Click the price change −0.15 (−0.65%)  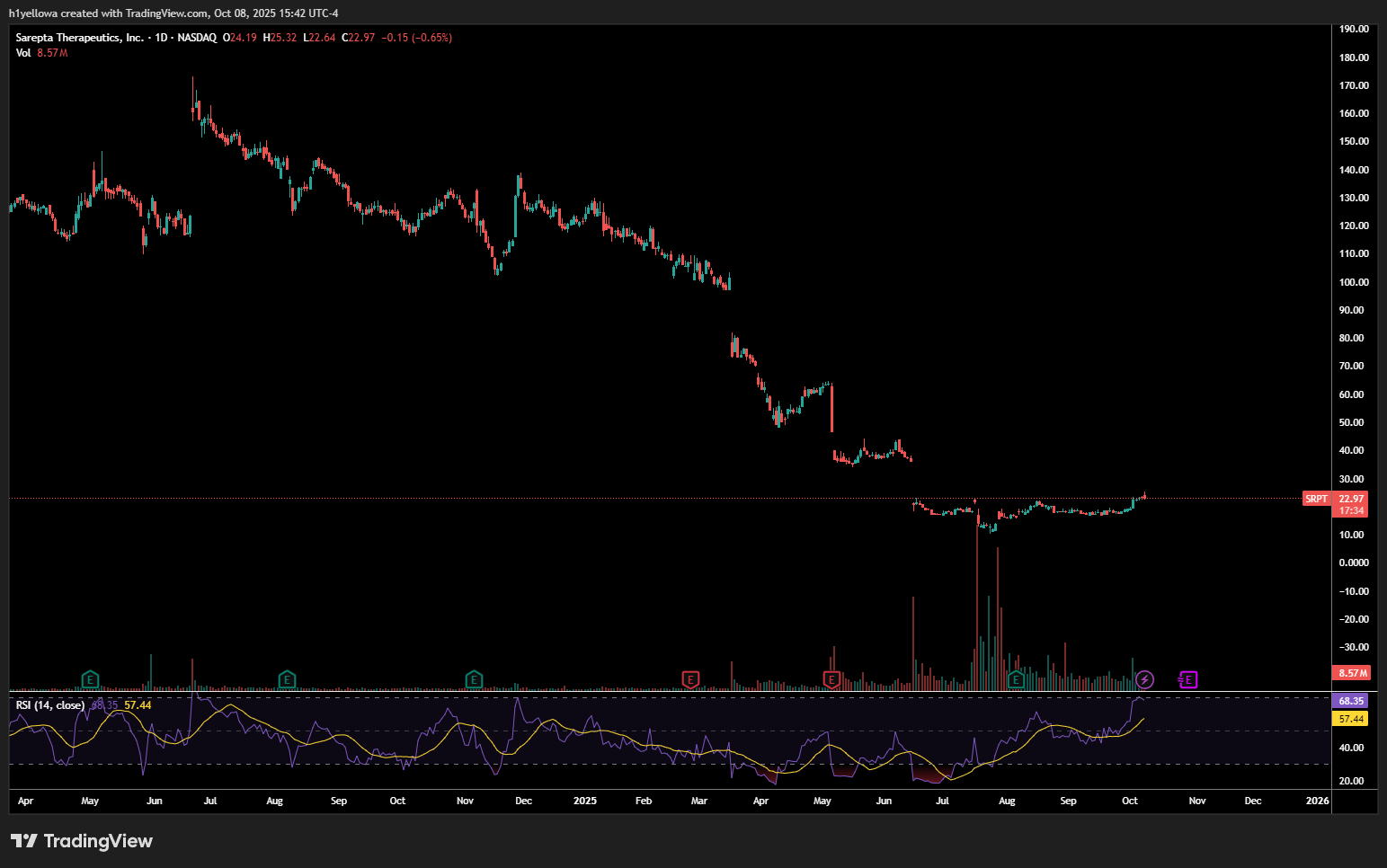[x=417, y=38]
